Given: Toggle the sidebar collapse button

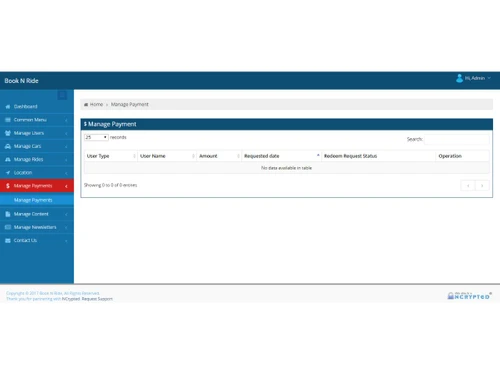Looking at the screenshot, I should (62, 95).
